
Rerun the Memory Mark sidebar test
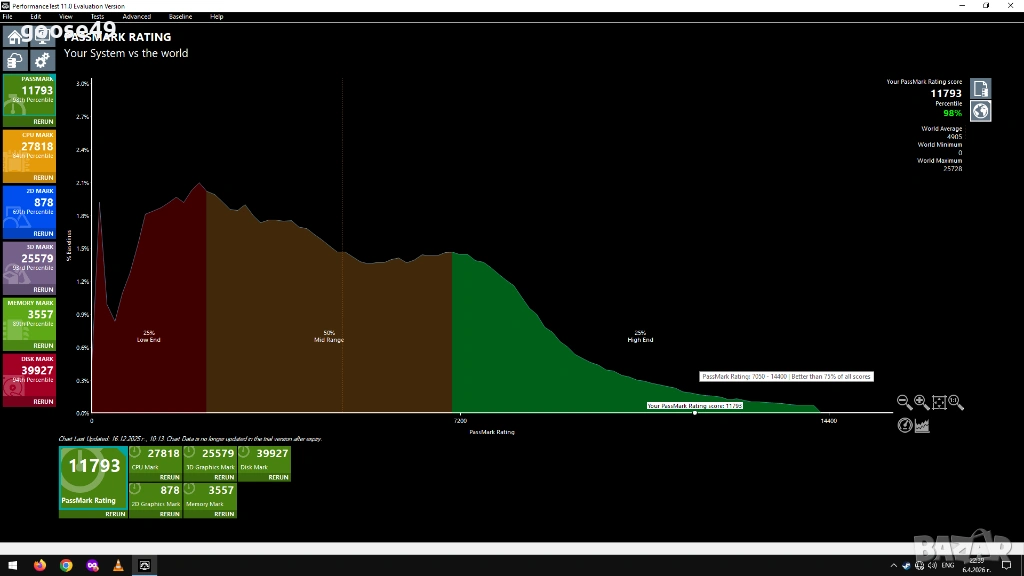[x=43, y=346]
